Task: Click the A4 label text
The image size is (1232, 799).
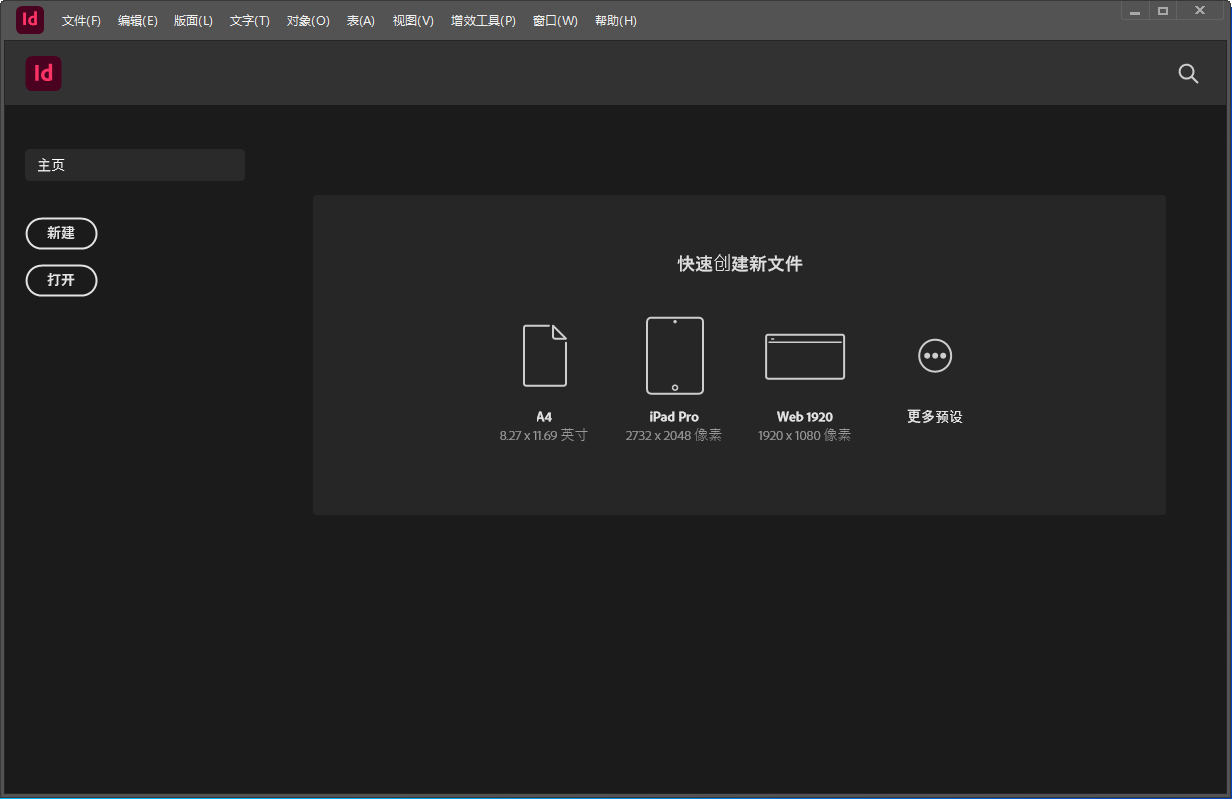Action: coord(544,417)
